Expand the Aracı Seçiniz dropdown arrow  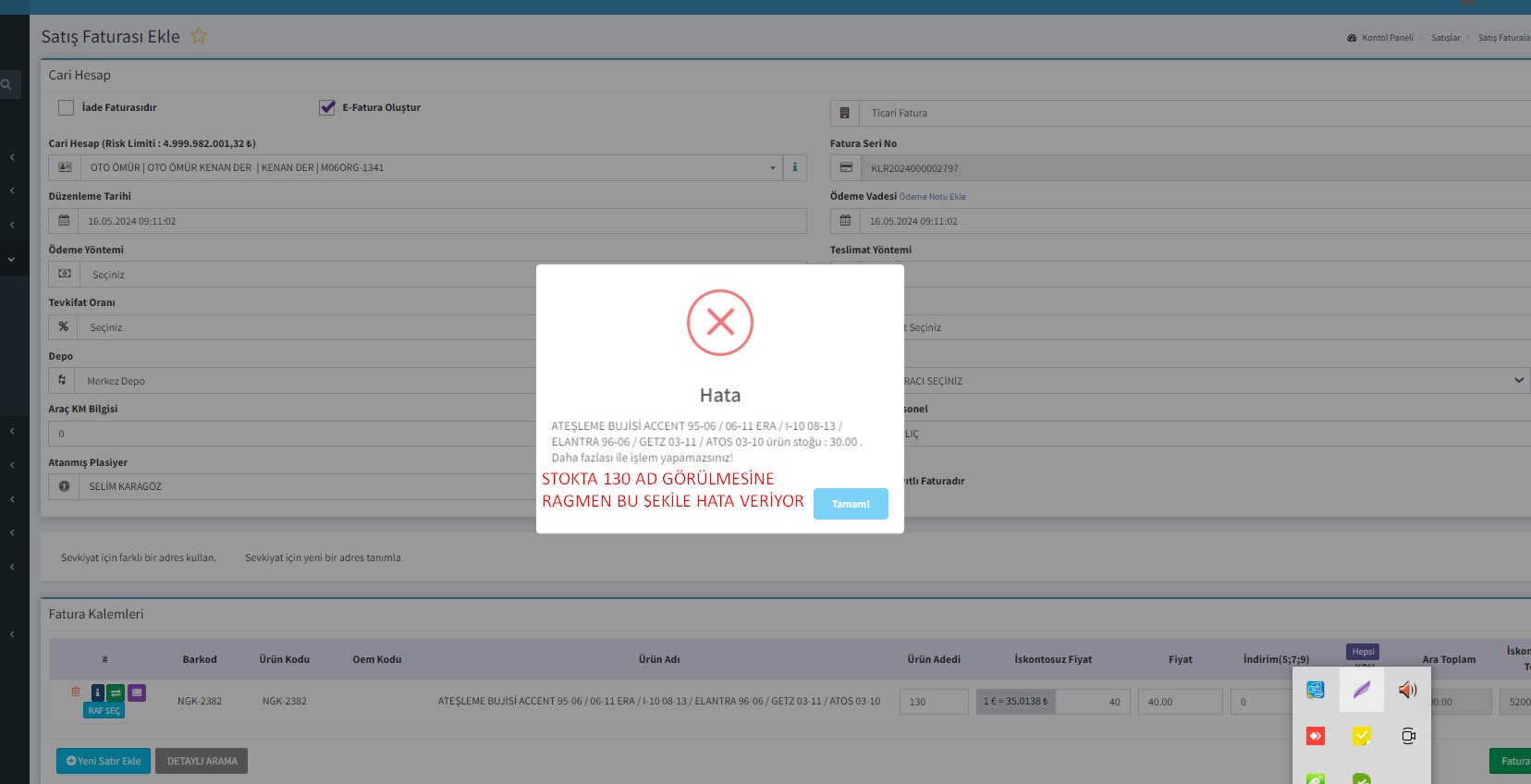pos(1518,380)
